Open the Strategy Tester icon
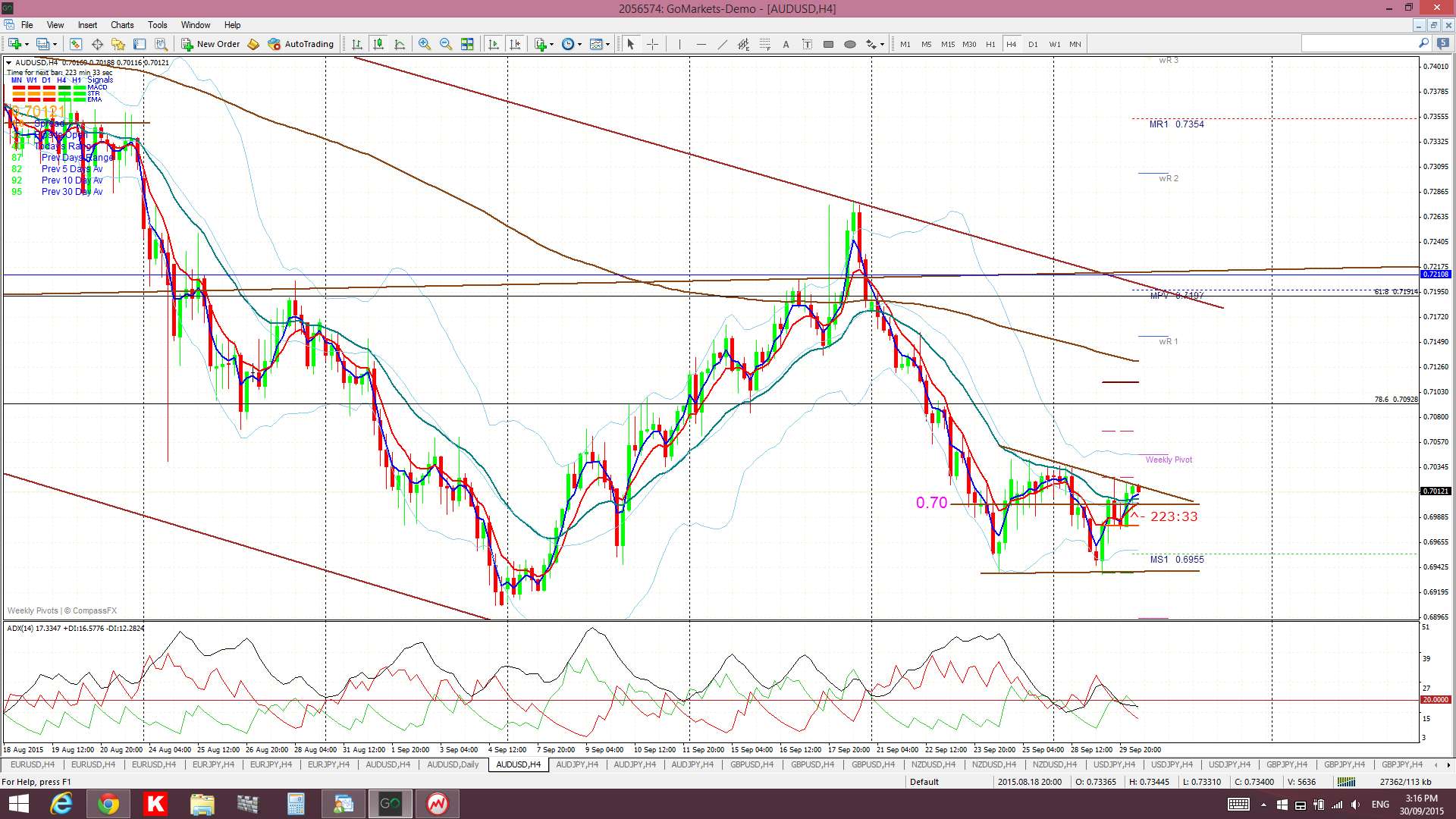 [x=161, y=44]
